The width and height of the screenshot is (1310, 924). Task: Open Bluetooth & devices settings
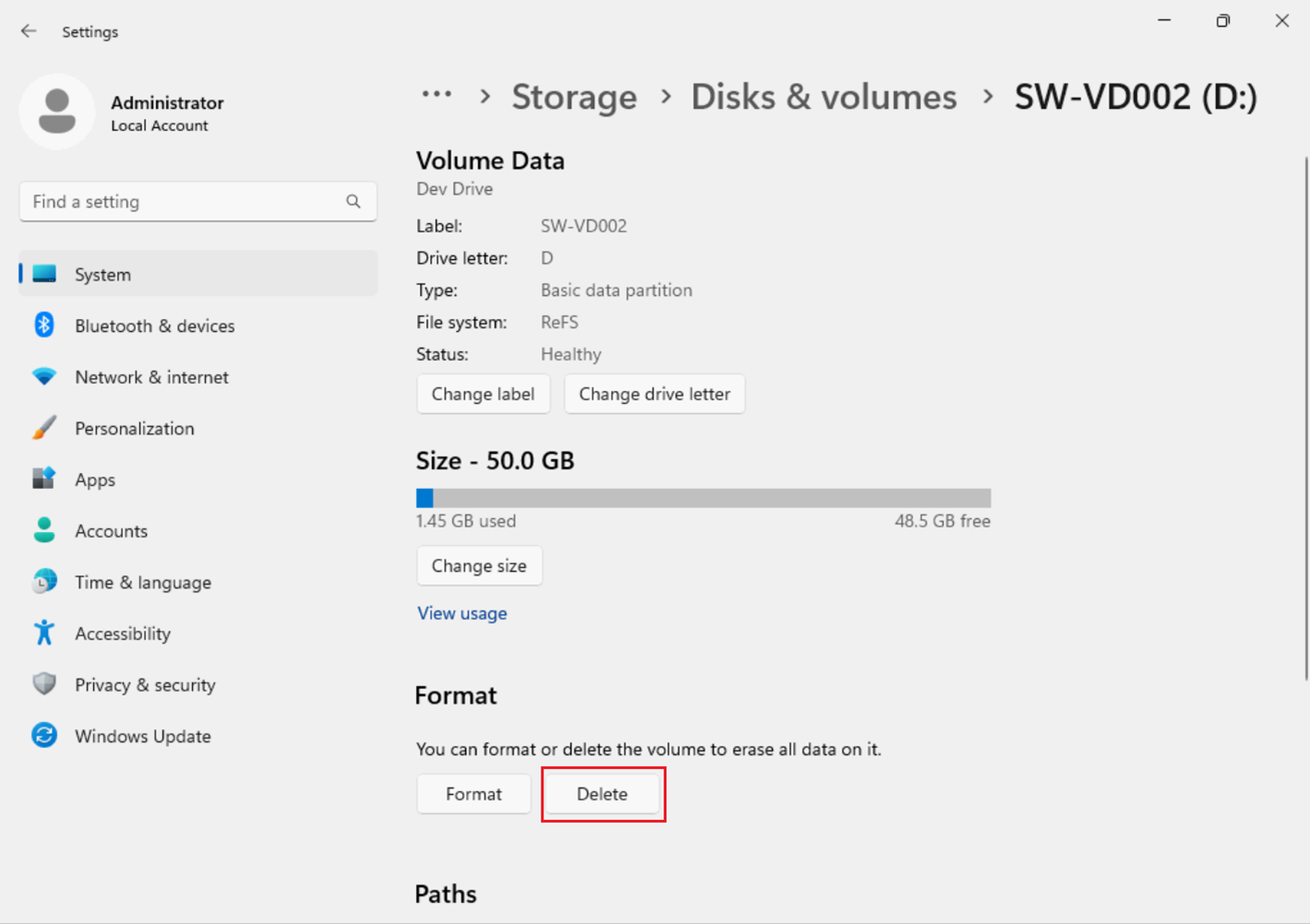pos(154,326)
